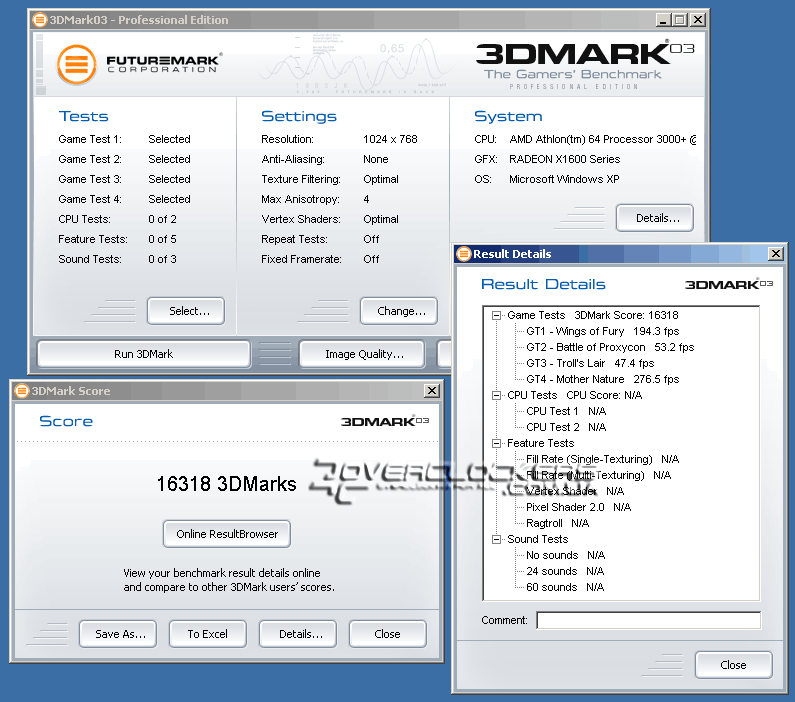Click the 3DMark03 logo in Result Details

click(x=729, y=284)
